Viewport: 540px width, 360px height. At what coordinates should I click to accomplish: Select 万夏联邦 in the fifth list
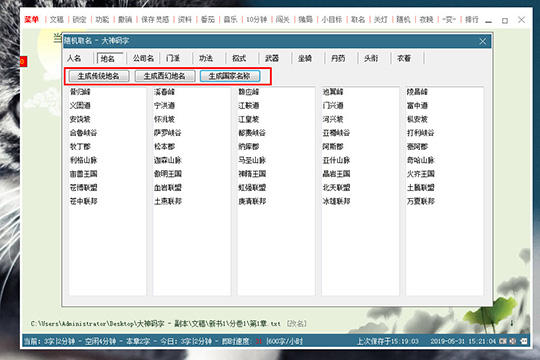(421, 201)
